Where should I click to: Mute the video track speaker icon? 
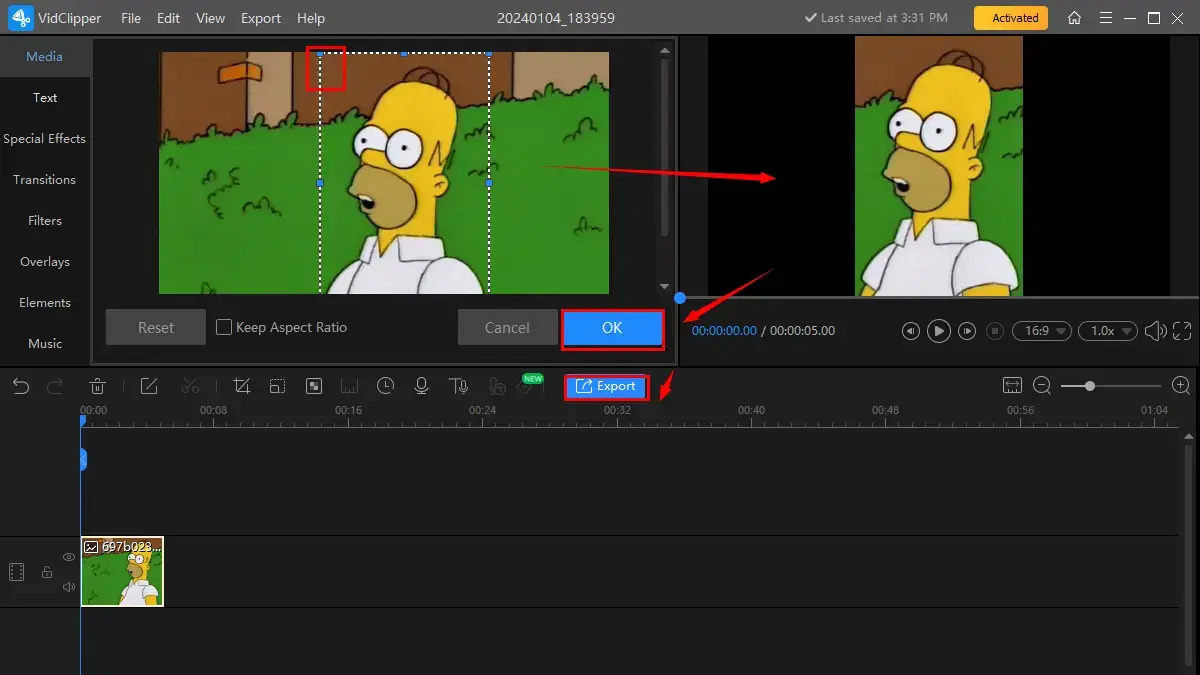pyautogui.click(x=69, y=587)
